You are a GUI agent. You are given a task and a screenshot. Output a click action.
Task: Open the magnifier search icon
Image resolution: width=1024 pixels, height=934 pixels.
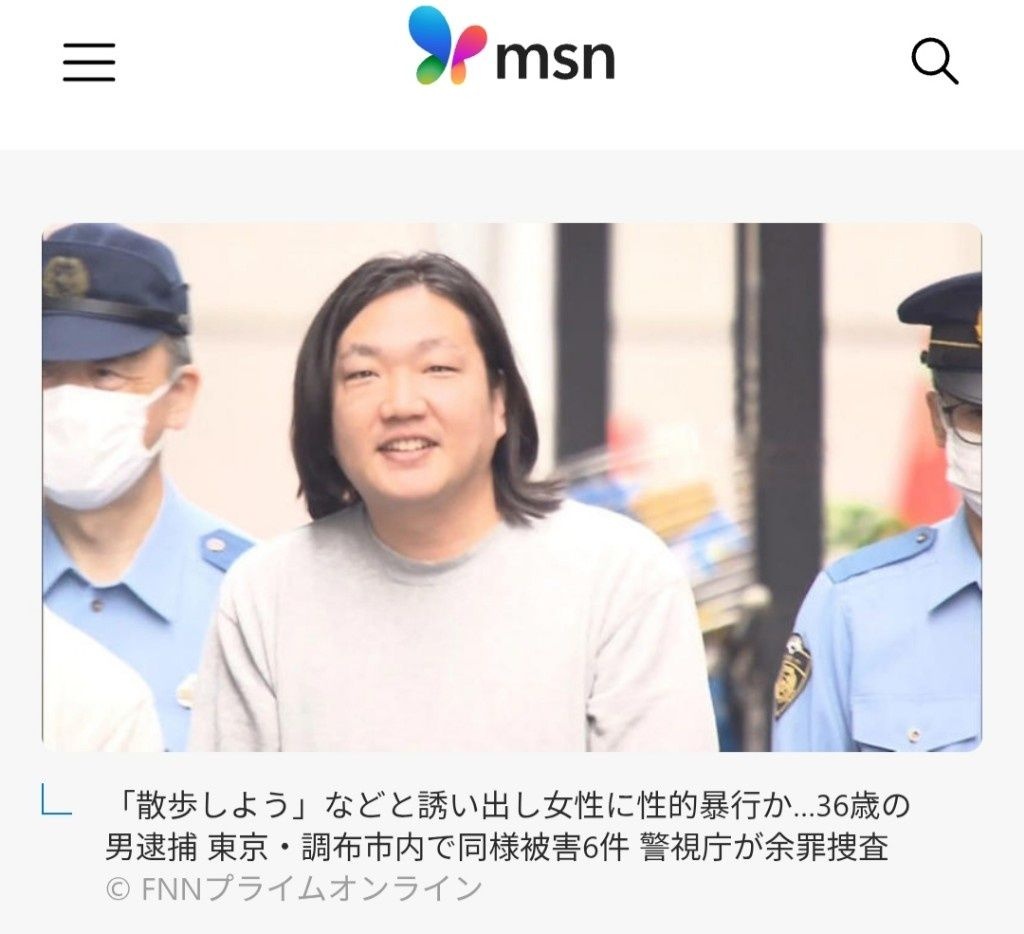pos(935,61)
